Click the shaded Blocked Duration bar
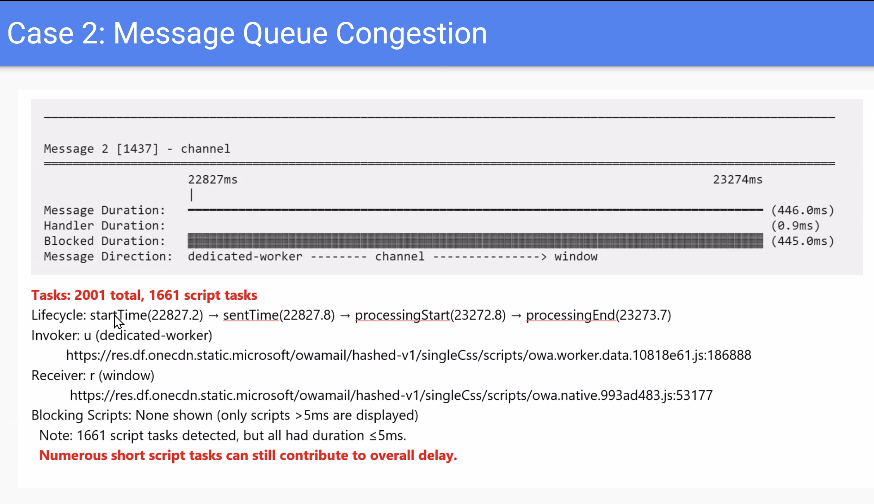Viewport: 874px width, 504px height. tap(475, 241)
